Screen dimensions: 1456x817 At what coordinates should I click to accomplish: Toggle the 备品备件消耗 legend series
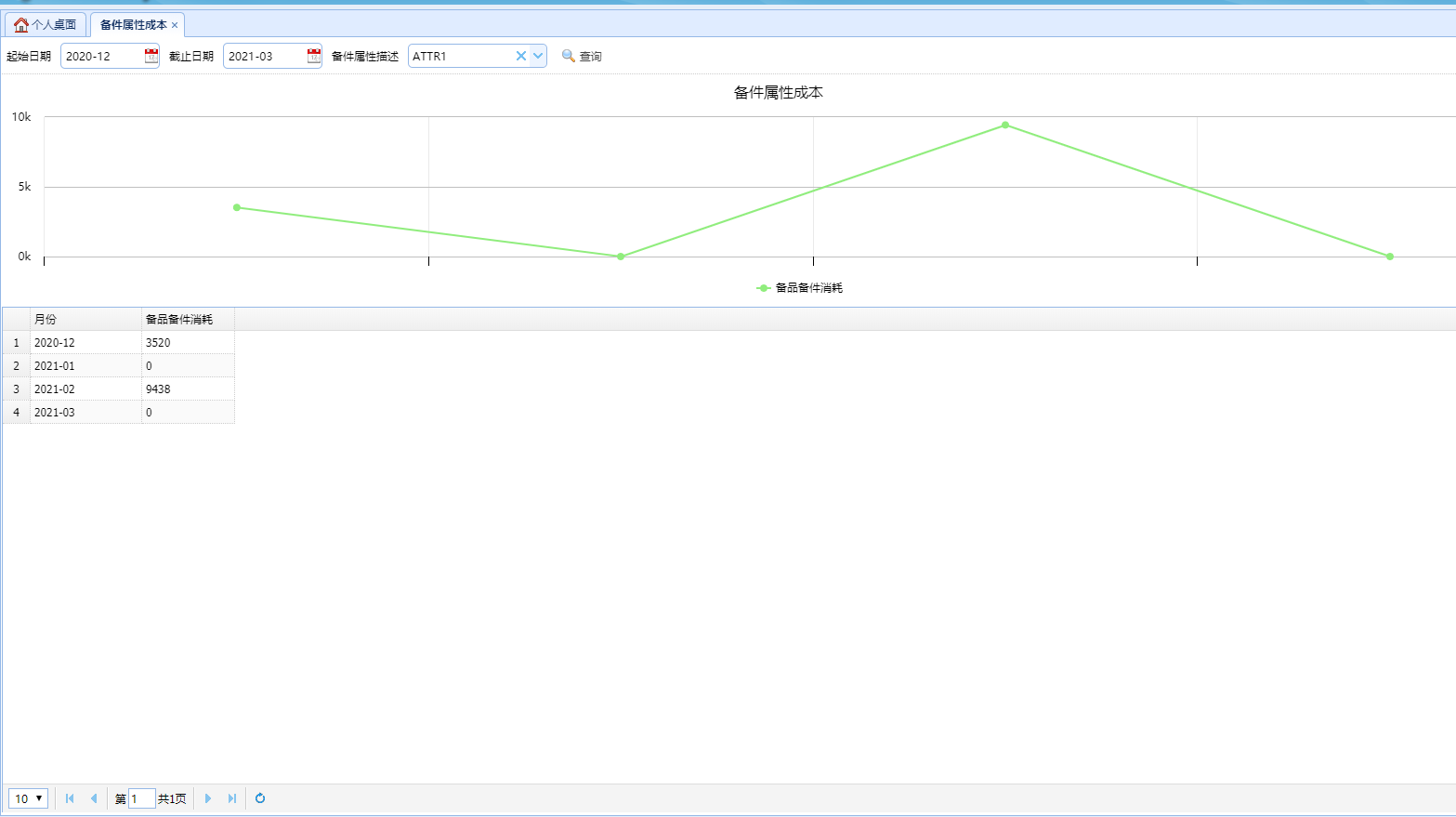pyautogui.click(x=800, y=288)
